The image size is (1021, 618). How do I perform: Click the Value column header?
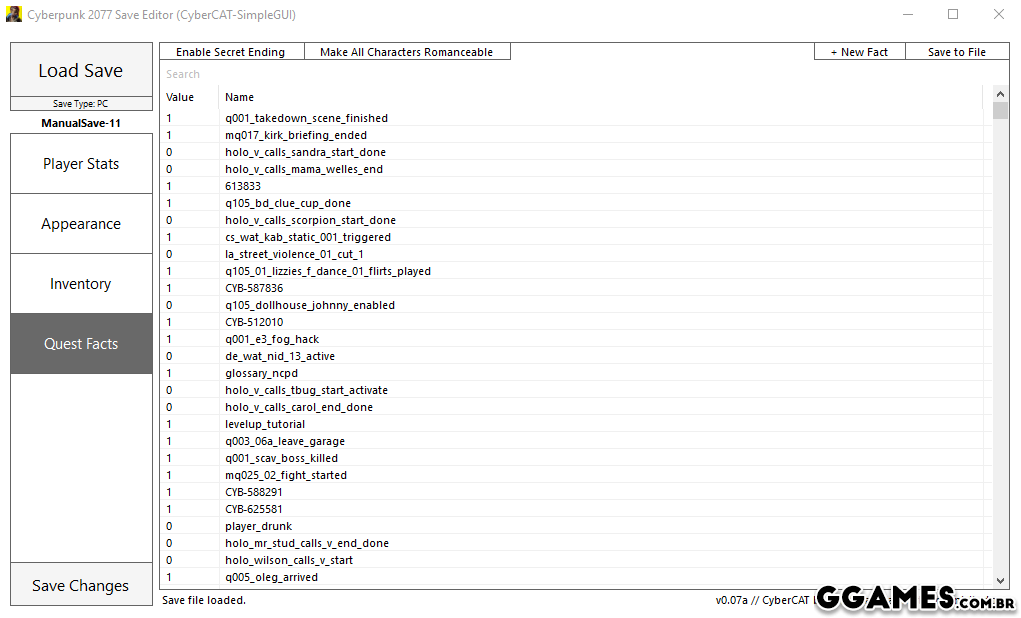click(x=181, y=97)
